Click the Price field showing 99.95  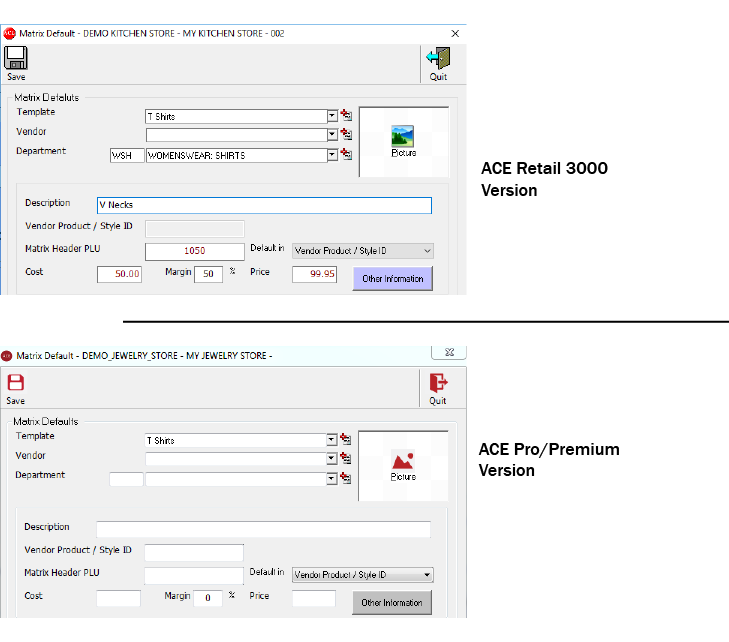tap(314, 274)
